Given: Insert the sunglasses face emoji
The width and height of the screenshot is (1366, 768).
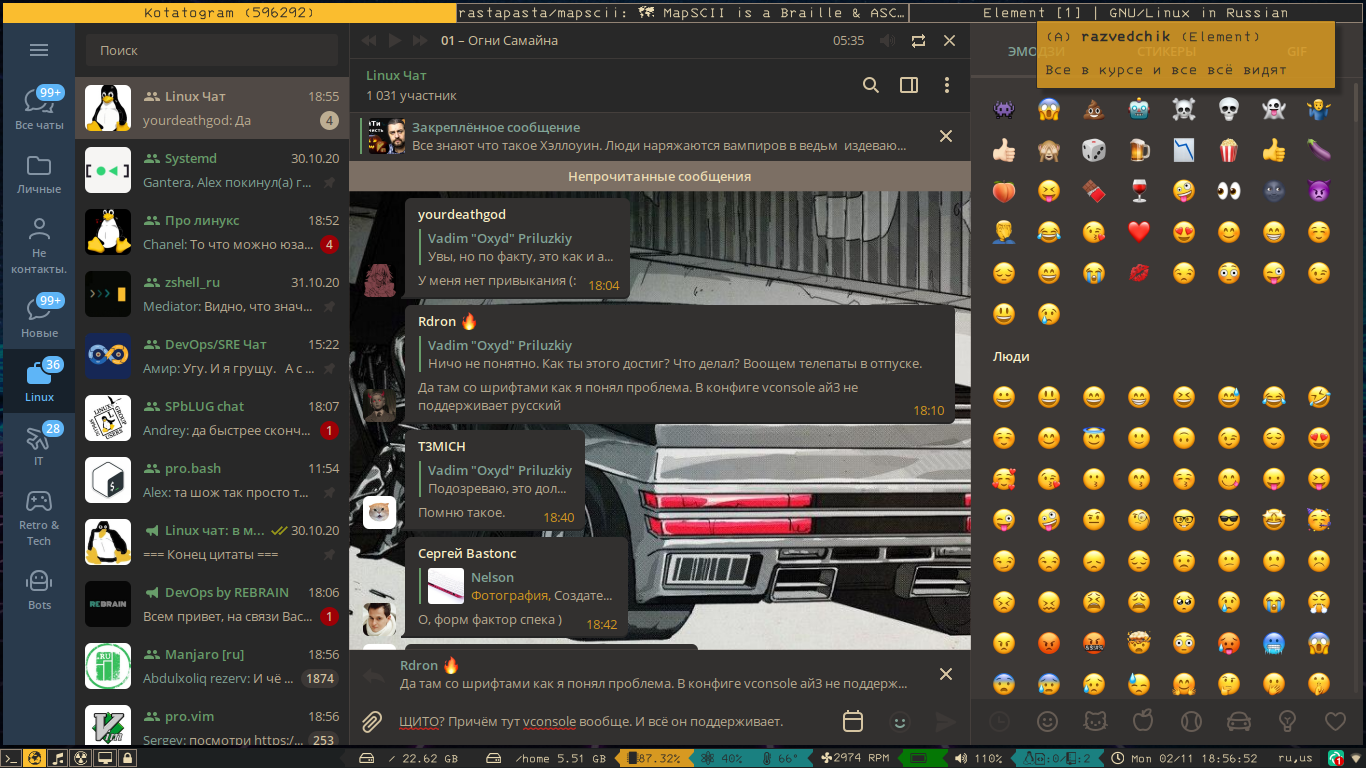Looking at the screenshot, I should [1229, 520].
